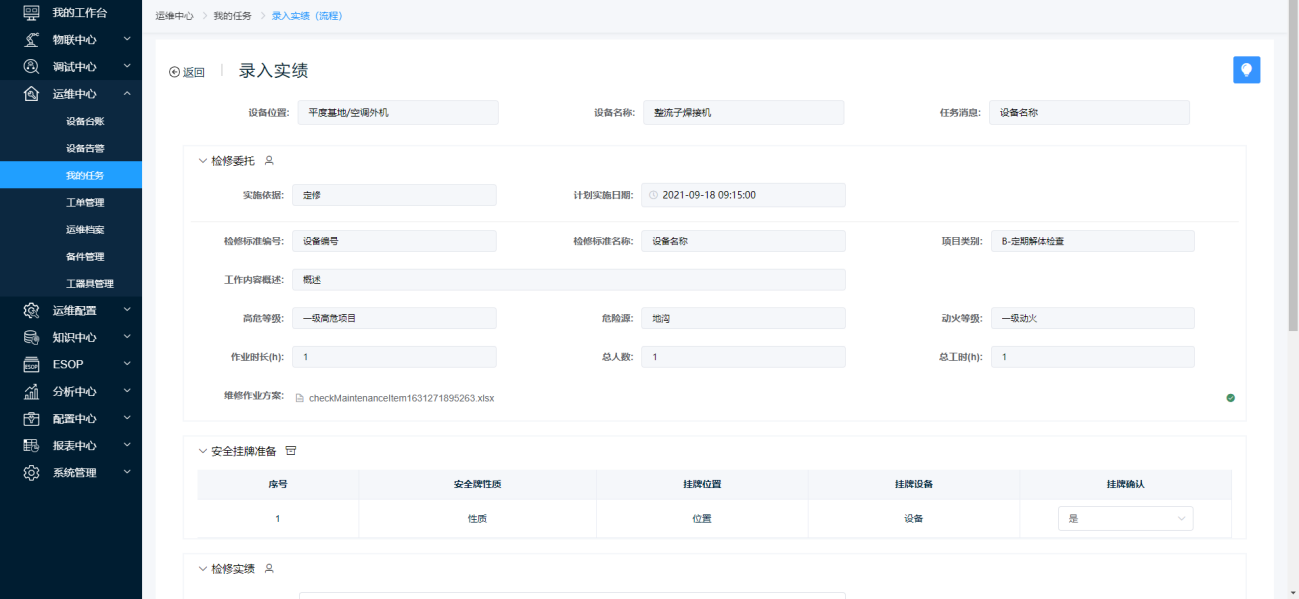1299x599 pixels.
Task: Go to 我的任务 in the breadcrumb
Action: 232,16
